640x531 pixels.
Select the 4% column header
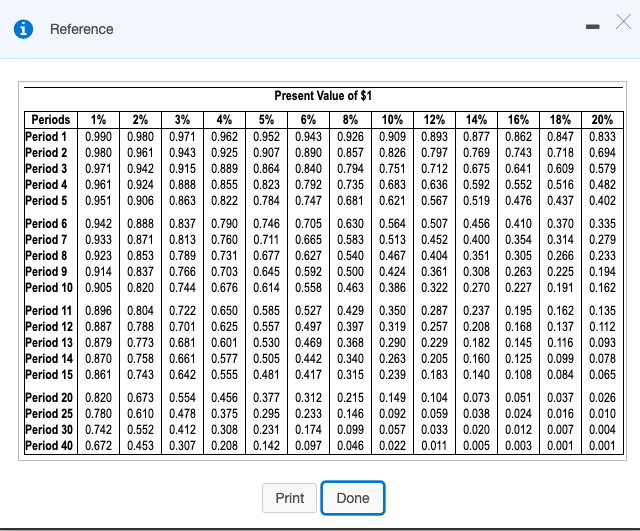click(224, 120)
